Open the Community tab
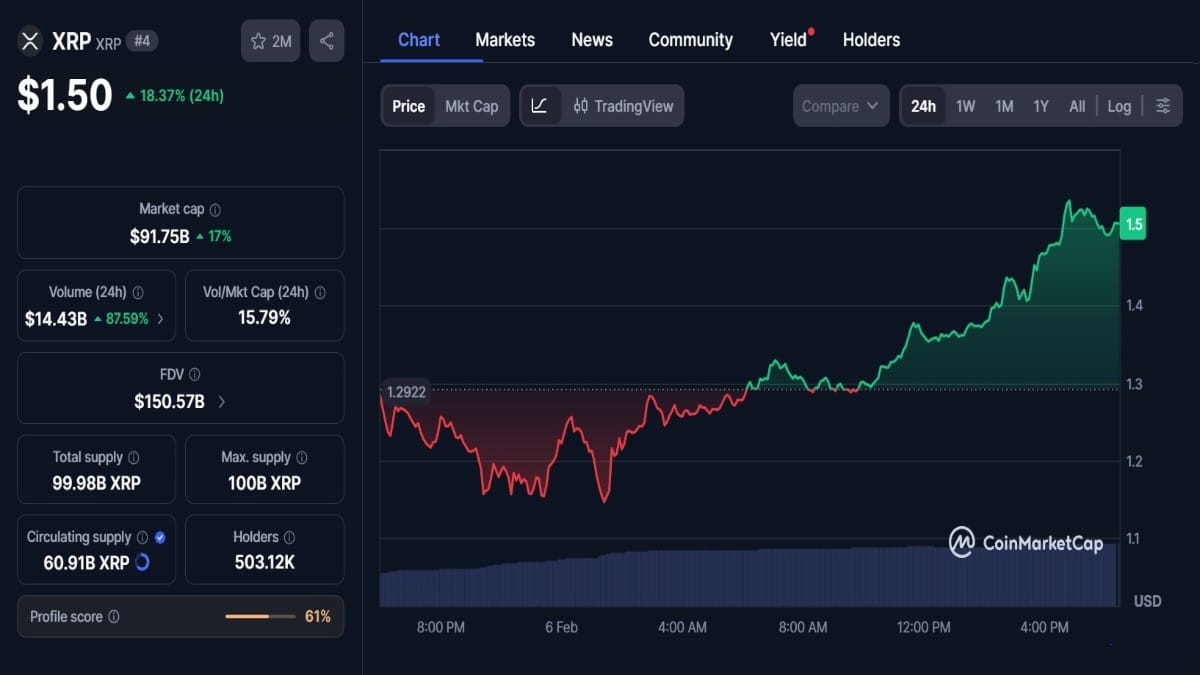1200x675 pixels. (690, 40)
